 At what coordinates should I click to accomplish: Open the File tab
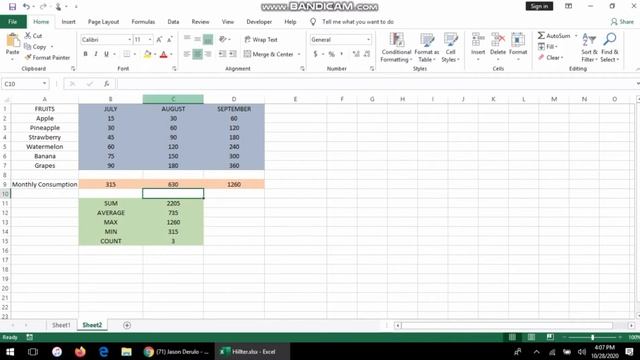(13, 22)
